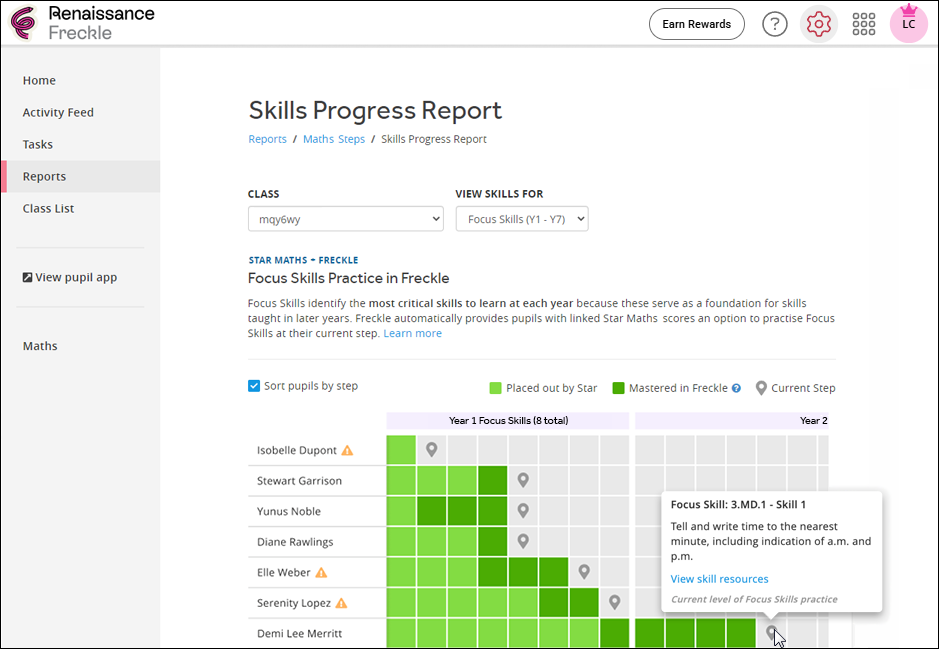Open Maths in the sidebar
This screenshot has height=649, width=939.
40,346
